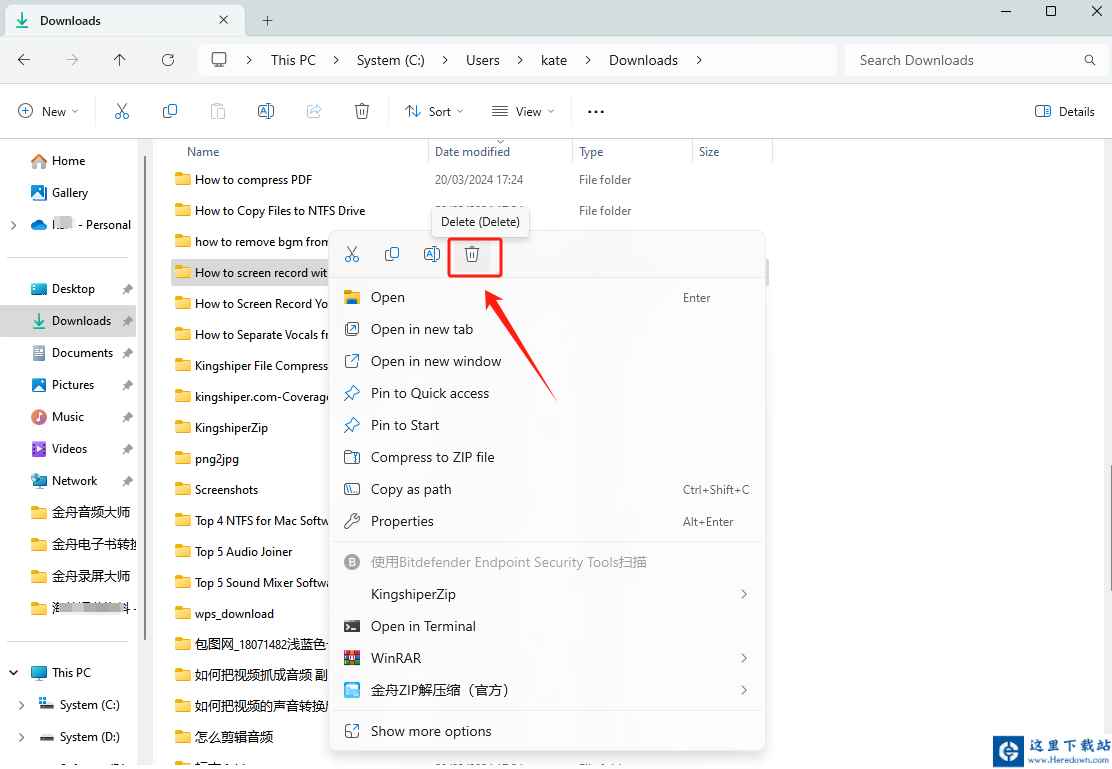This screenshot has height=769, width=1112.
Task: Choose Show more options
Action: (547, 731)
